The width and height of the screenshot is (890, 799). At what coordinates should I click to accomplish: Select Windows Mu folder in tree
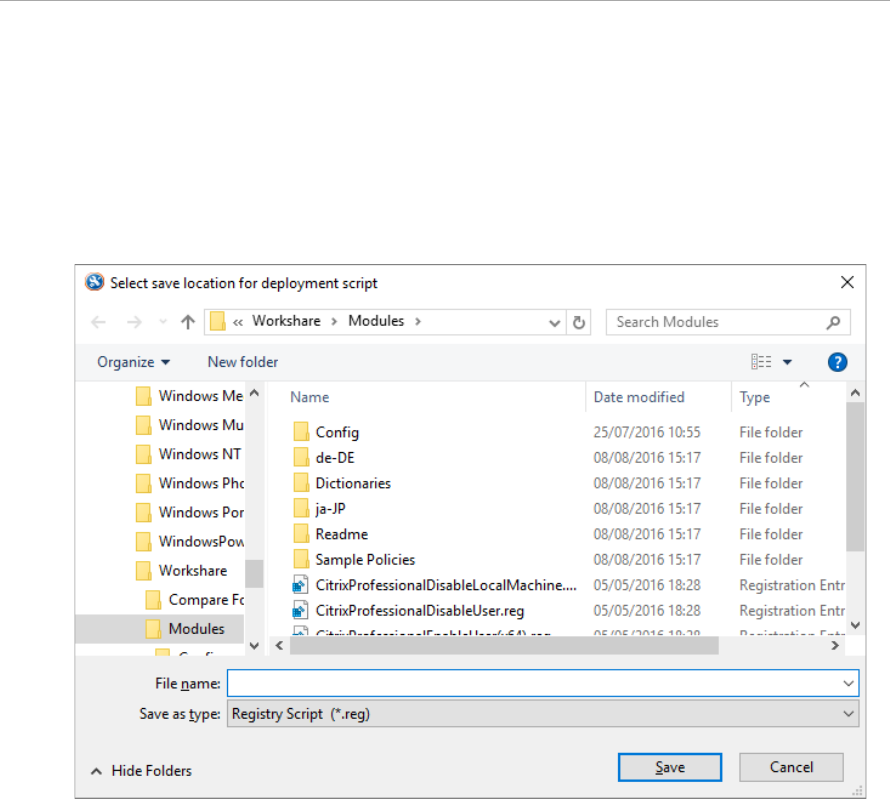(190, 424)
